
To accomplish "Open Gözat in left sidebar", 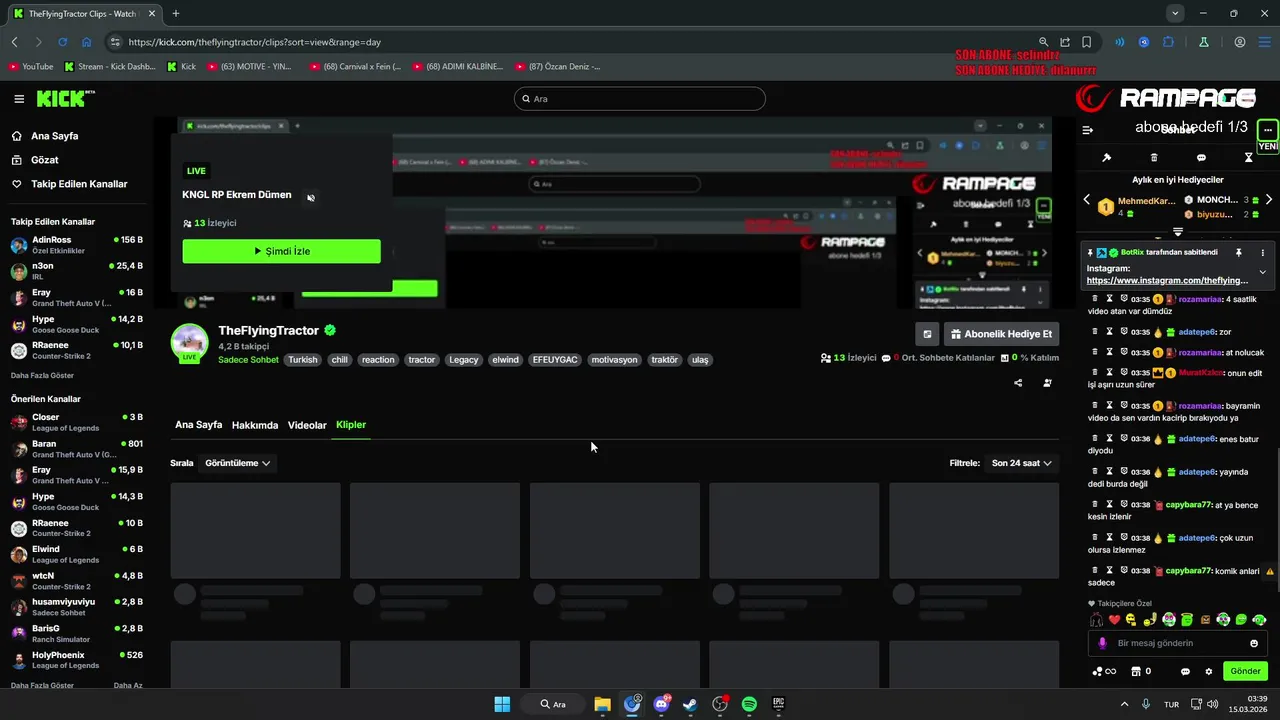I will (x=36, y=160).
